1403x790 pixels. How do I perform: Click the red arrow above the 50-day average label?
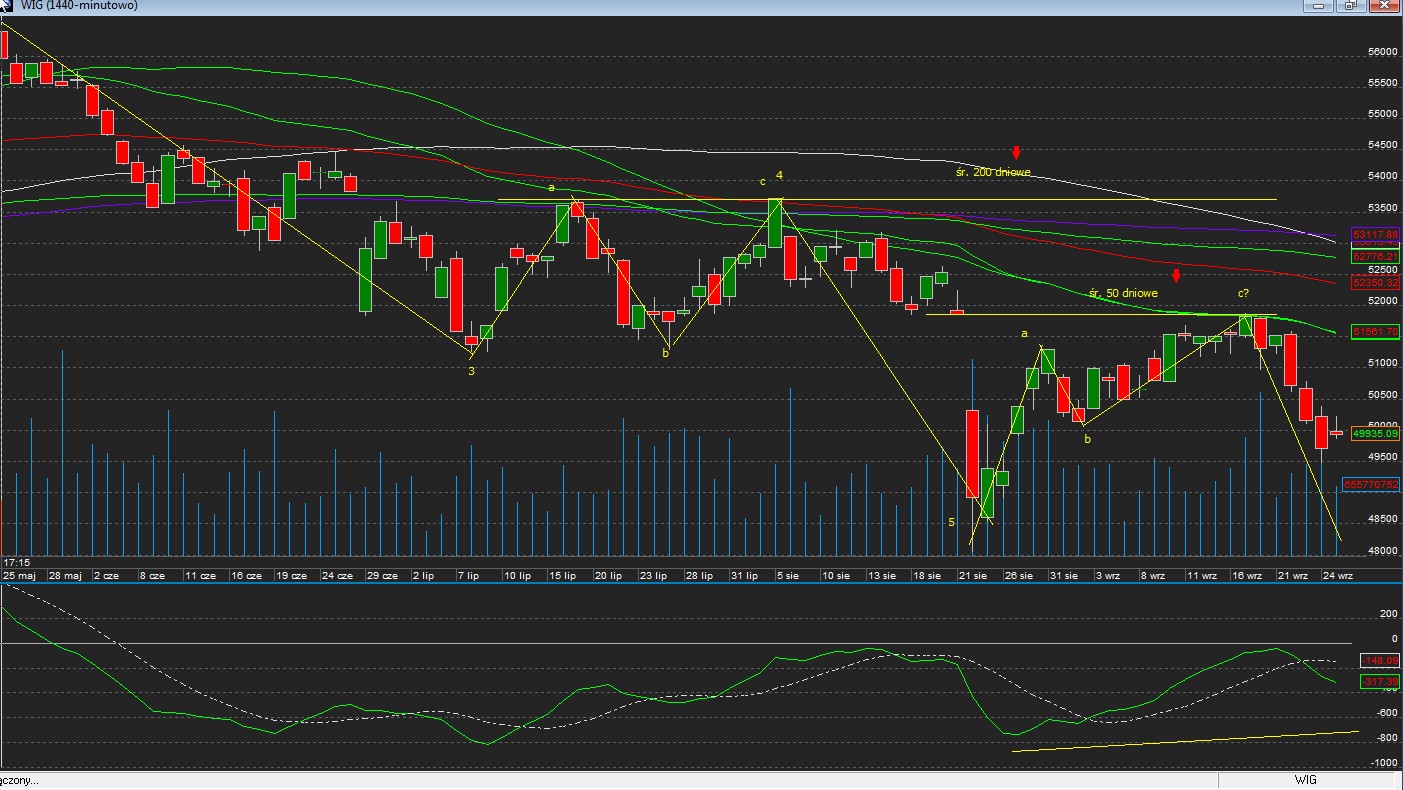coord(1177,275)
